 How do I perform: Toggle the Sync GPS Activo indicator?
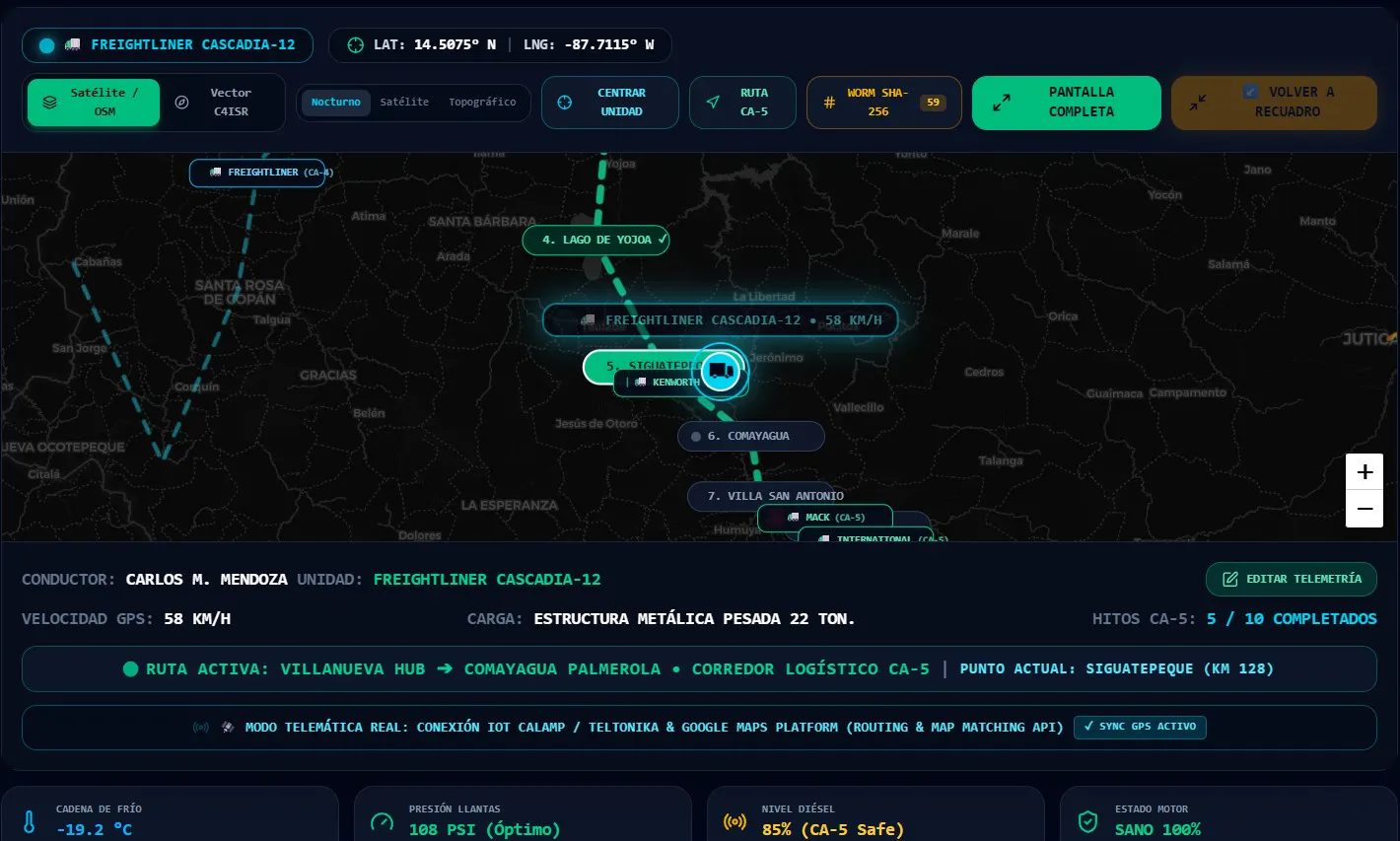[1140, 727]
